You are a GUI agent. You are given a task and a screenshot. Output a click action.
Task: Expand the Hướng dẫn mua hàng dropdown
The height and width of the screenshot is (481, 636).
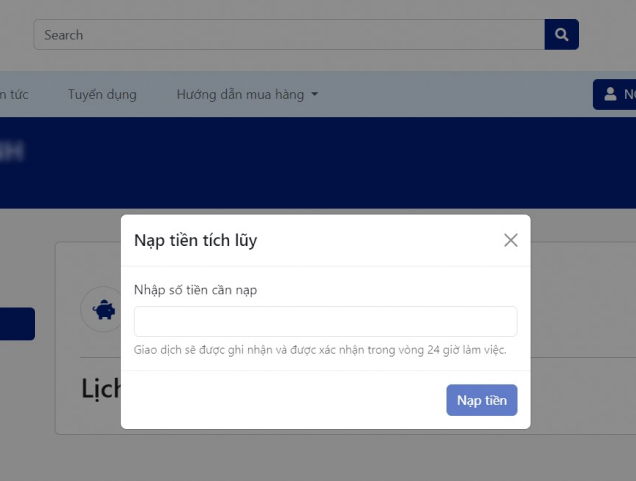point(247,94)
